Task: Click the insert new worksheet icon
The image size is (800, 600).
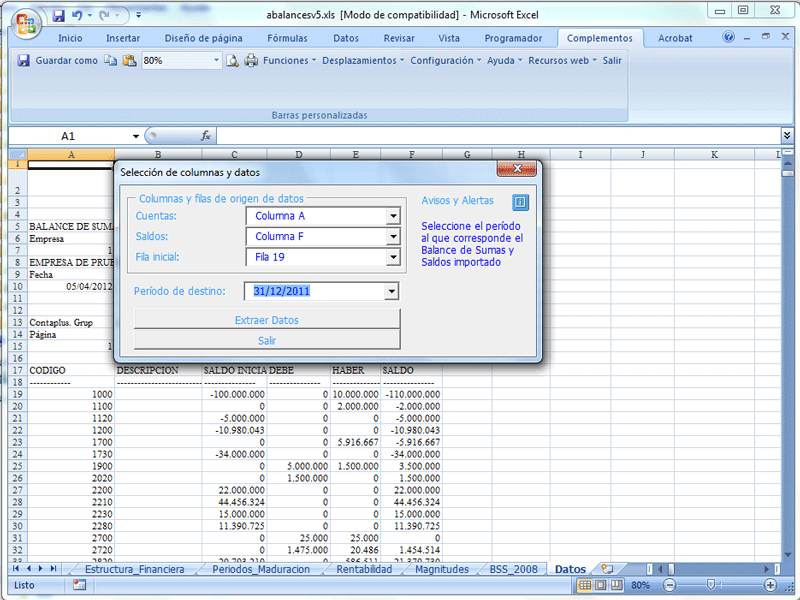Action: [607, 568]
